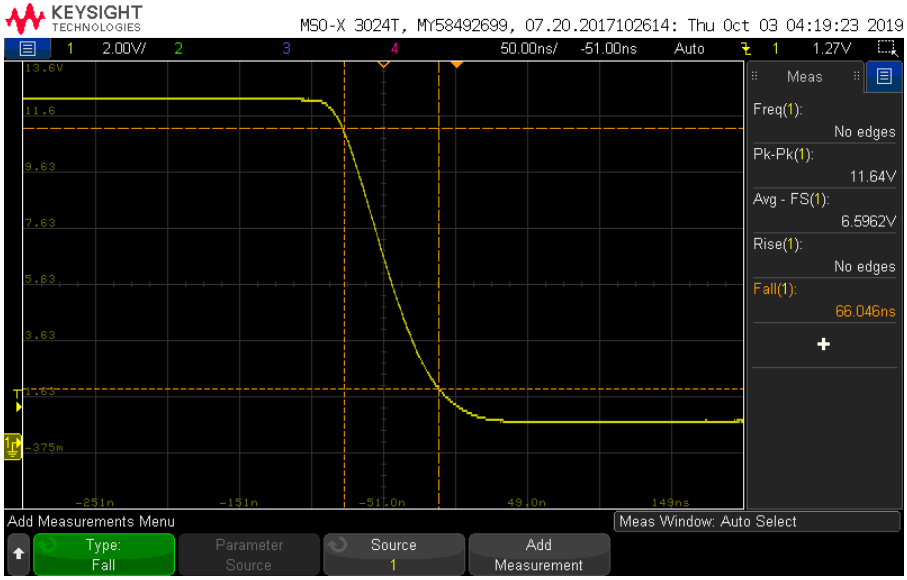Click the Parameter Source softkey

coord(249,555)
